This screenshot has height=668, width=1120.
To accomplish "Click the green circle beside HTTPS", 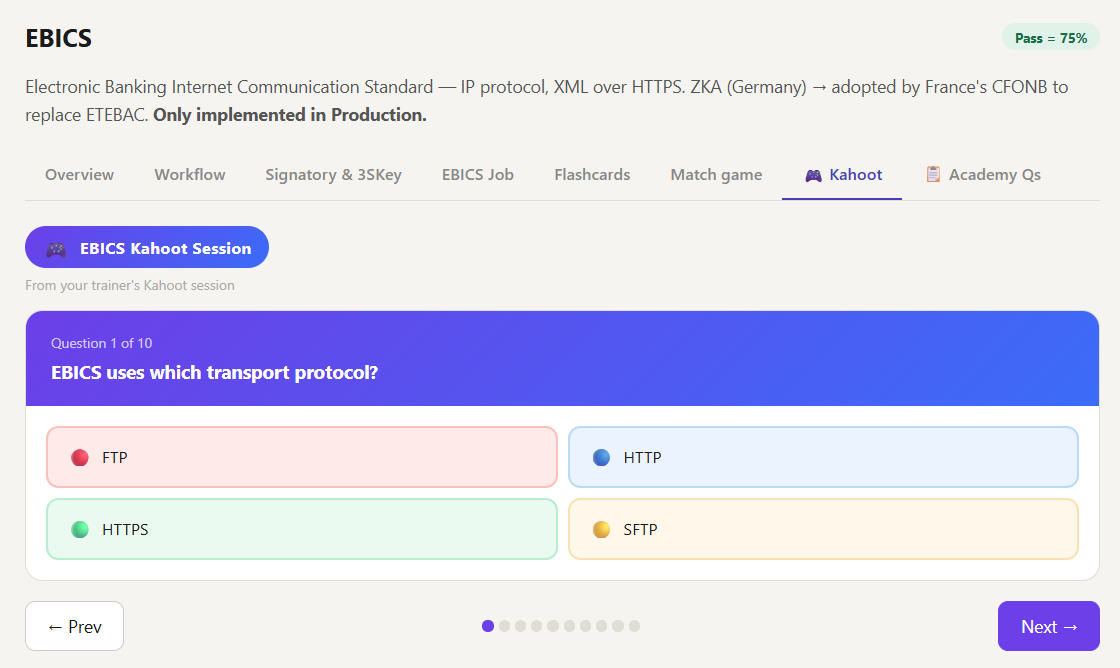I will (x=80, y=529).
